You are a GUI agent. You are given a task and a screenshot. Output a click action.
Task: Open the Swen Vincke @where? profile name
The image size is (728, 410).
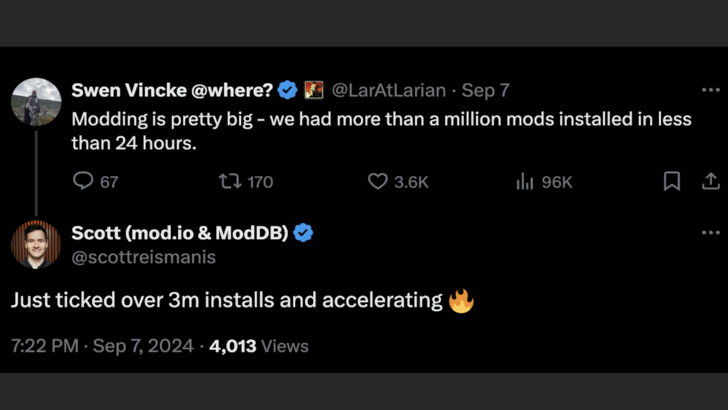click(172, 90)
